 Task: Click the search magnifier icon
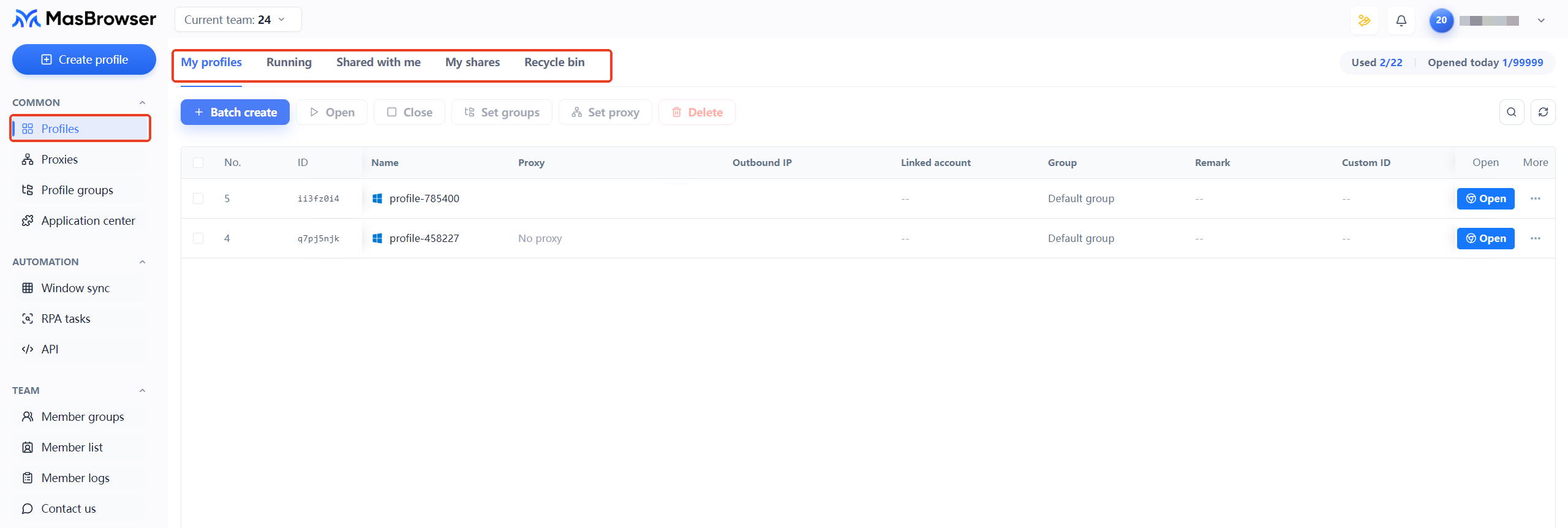tap(1511, 112)
